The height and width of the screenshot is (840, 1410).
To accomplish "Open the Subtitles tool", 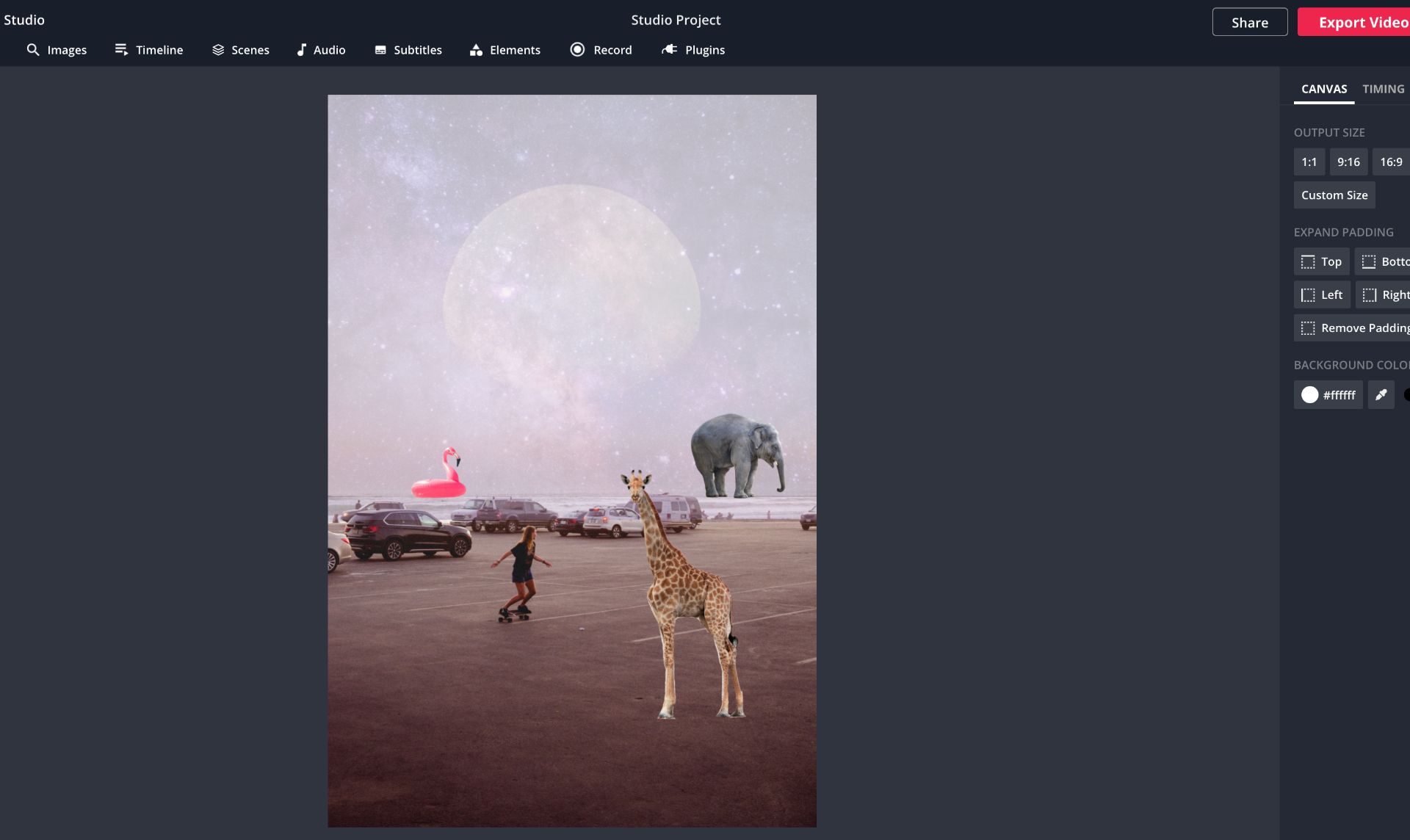I will pyautogui.click(x=408, y=50).
